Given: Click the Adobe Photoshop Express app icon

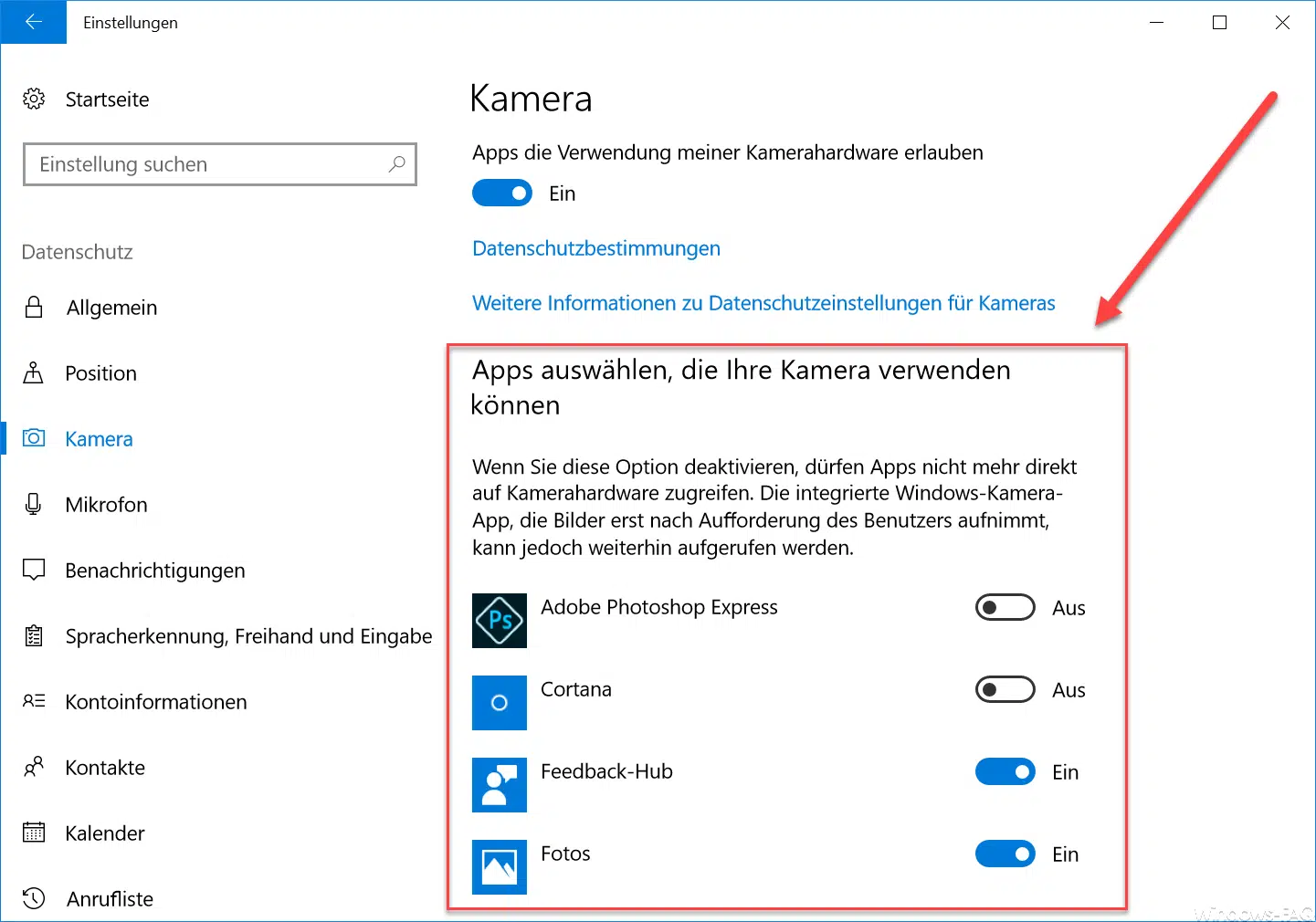Looking at the screenshot, I should 500,621.
